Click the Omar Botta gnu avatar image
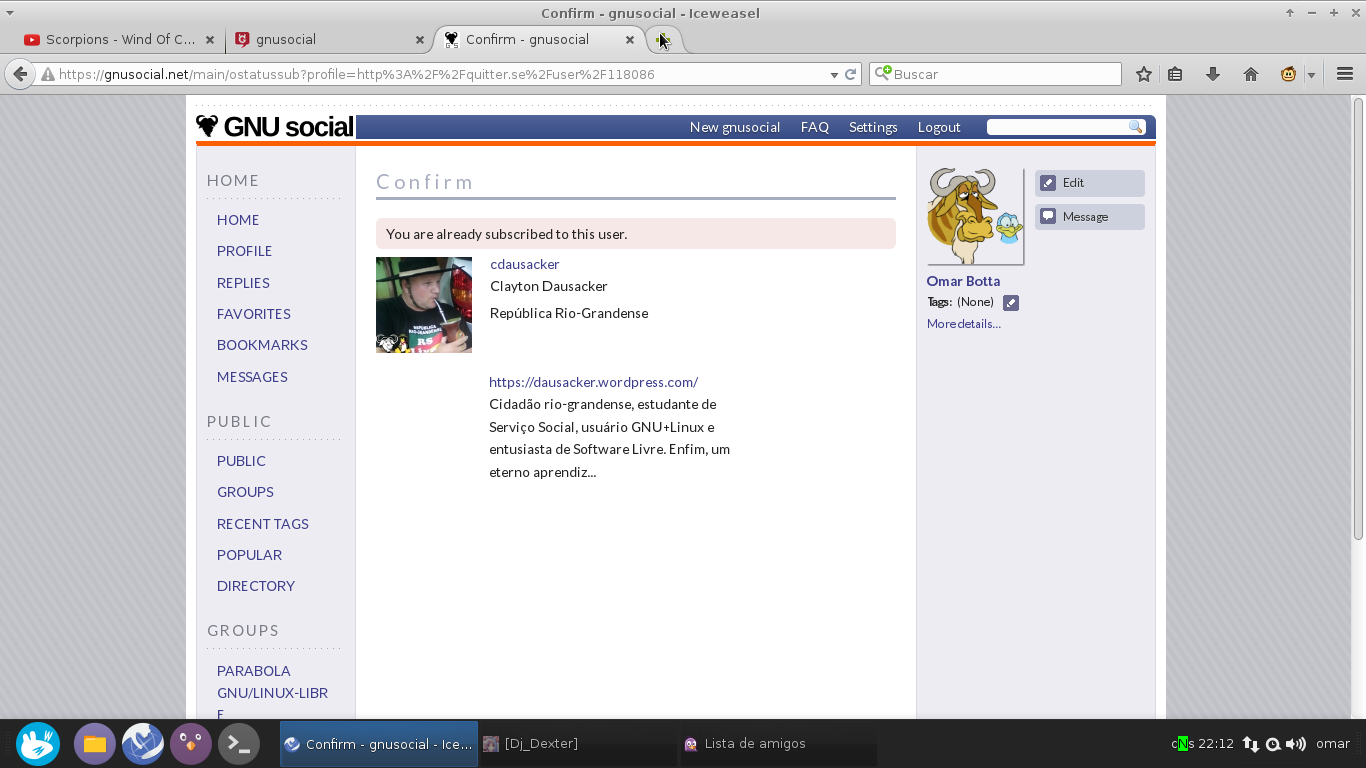The image size is (1366, 768). click(975, 216)
